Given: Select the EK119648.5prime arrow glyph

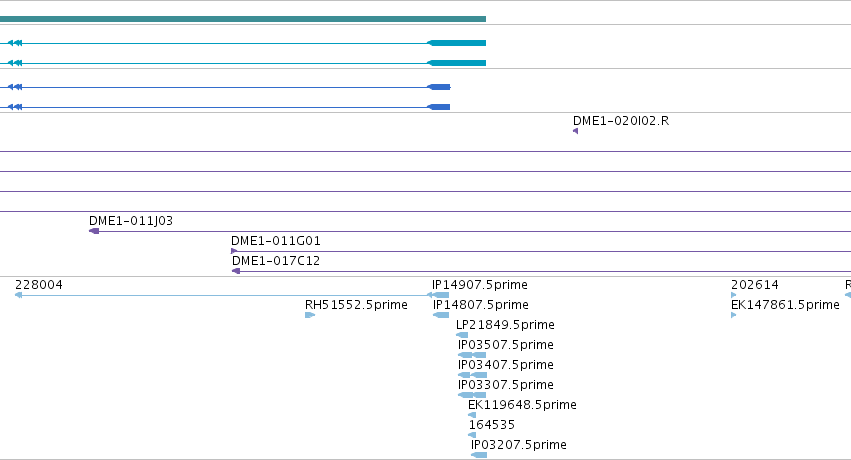Looking at the screenshot, I should coord(472,416).
